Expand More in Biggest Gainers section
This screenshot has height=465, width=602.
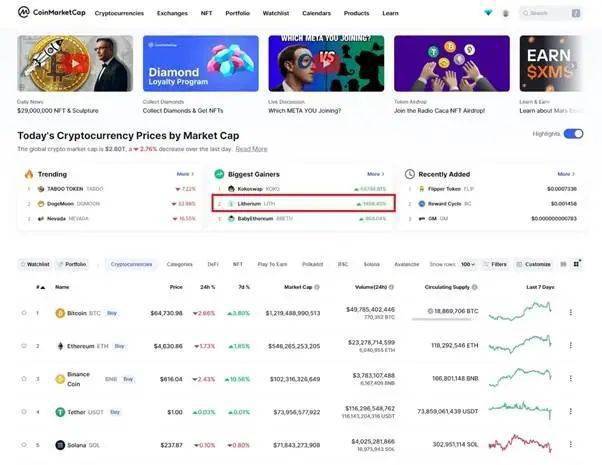(375, 174)
